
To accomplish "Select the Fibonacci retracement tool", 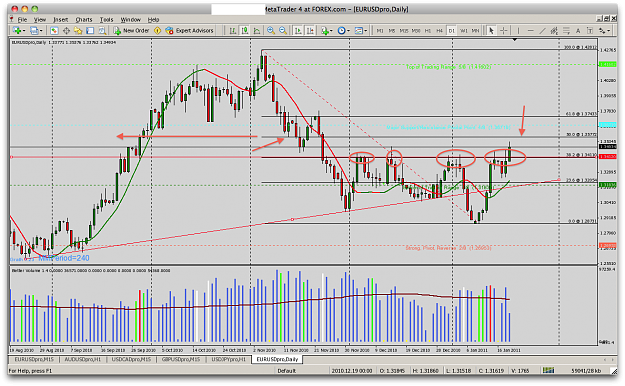I will coord(566,31).
